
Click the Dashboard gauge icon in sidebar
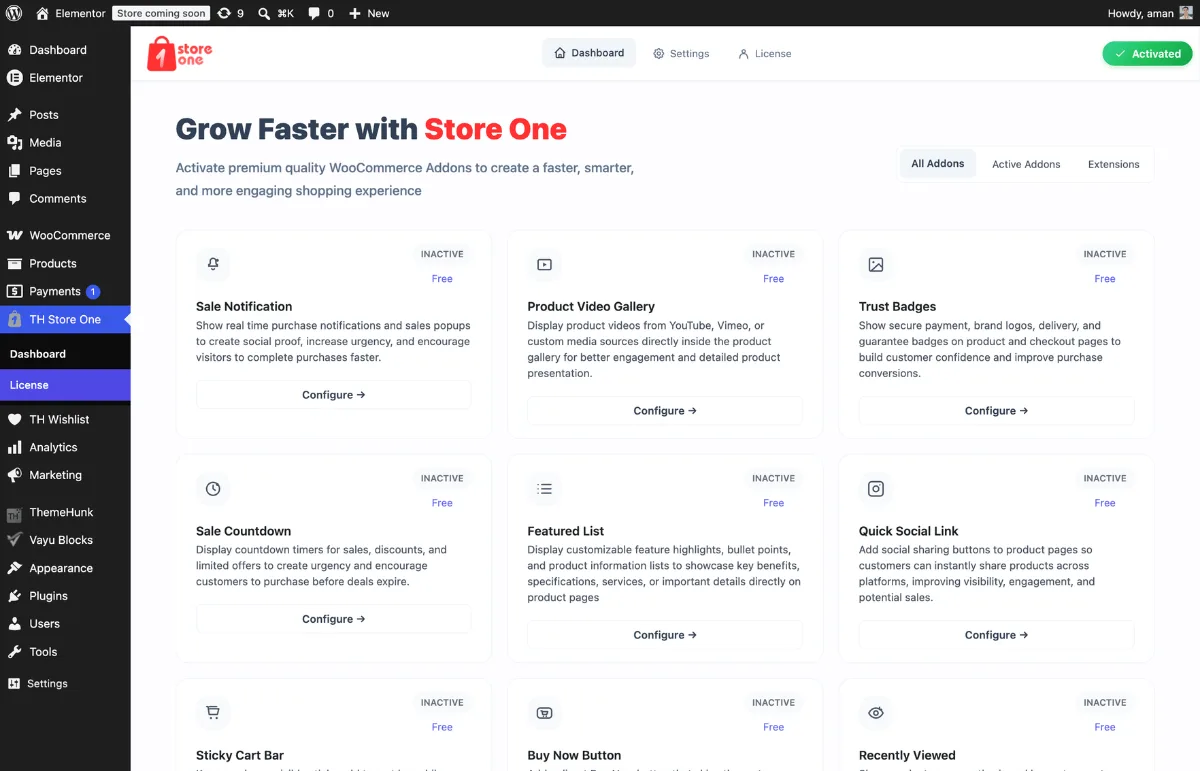click(x=14, y=50)
